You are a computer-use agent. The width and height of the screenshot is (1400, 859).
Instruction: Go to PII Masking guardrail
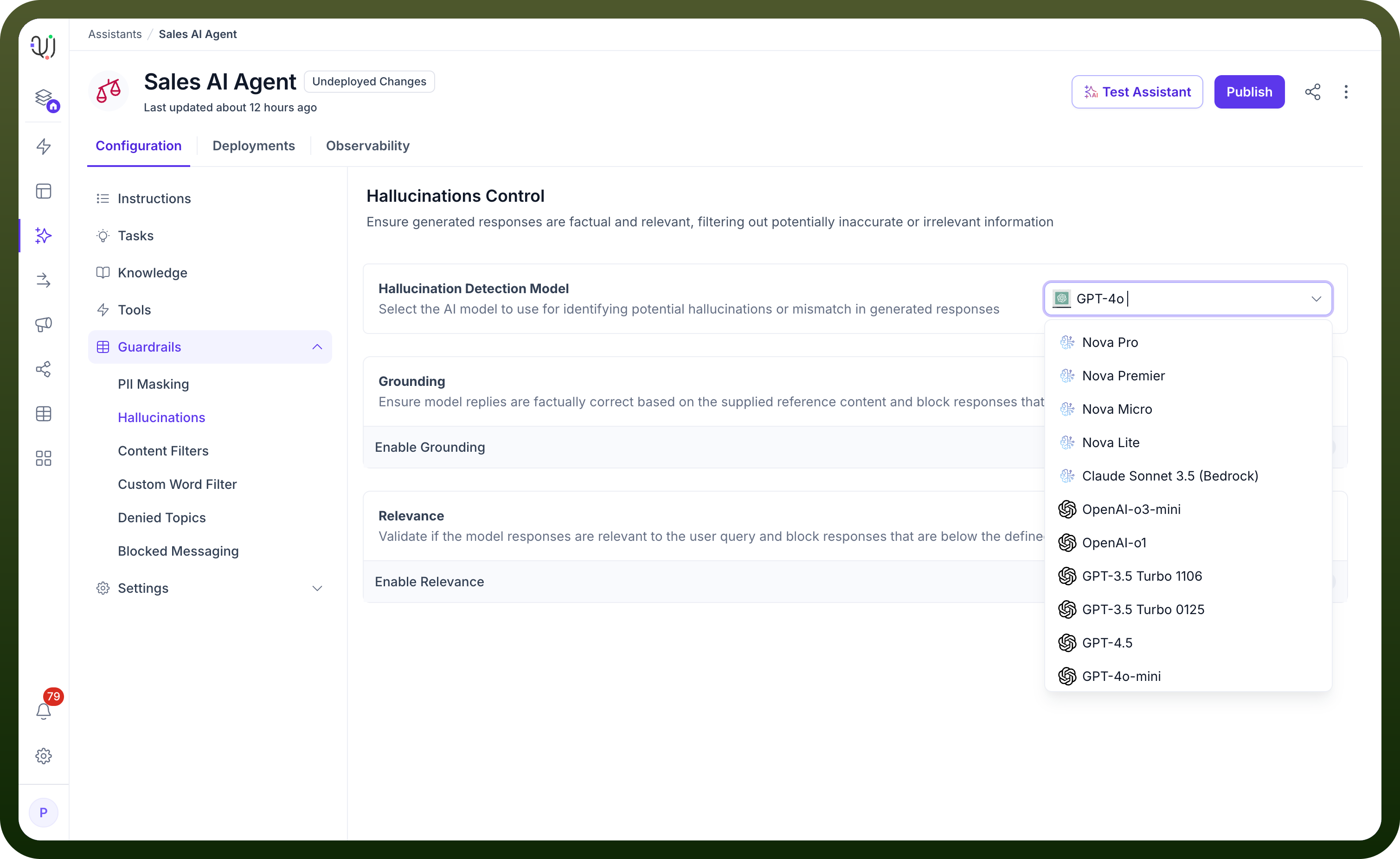coord(154,385)
